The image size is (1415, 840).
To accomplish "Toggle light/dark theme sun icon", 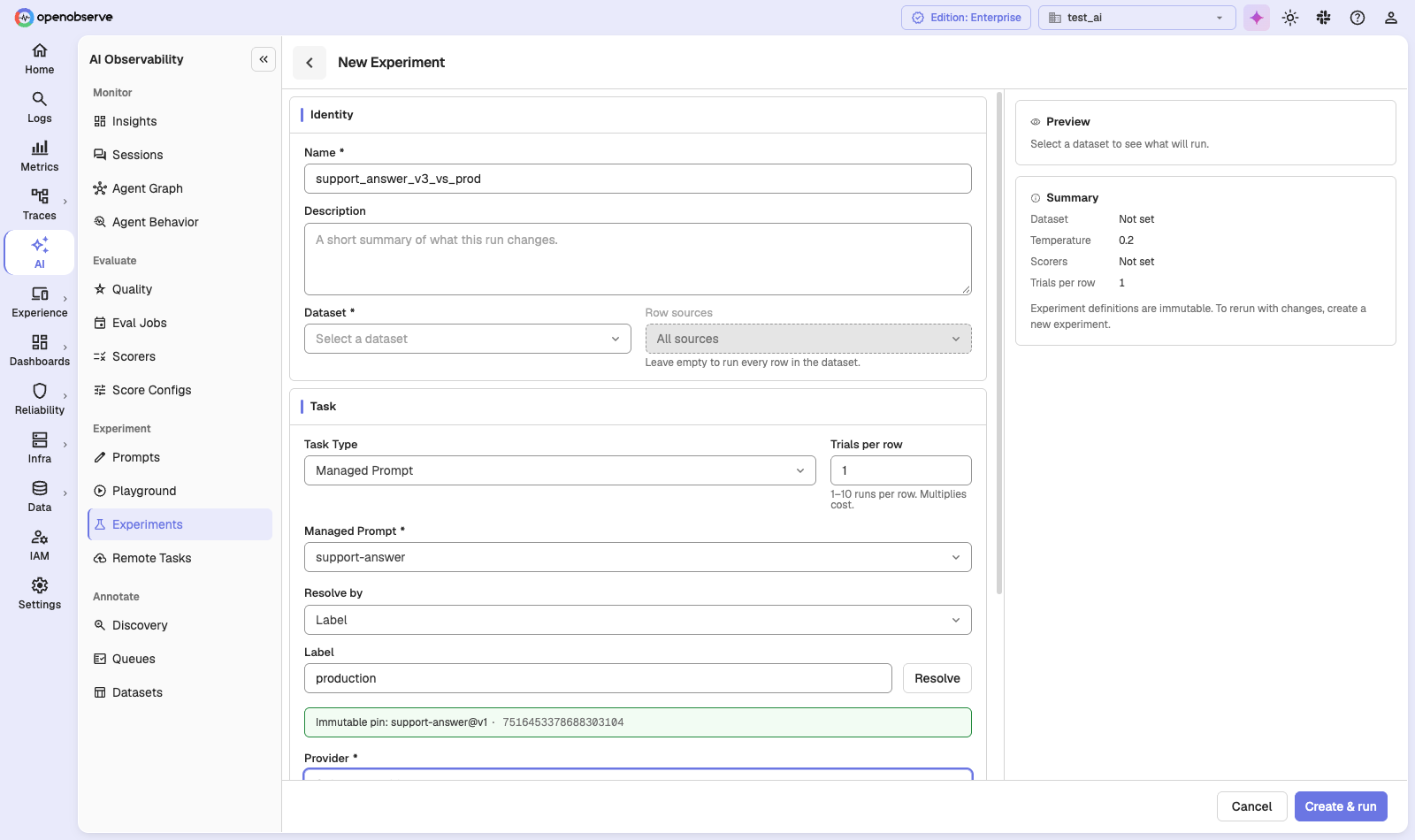I will tap(1290, 18).
